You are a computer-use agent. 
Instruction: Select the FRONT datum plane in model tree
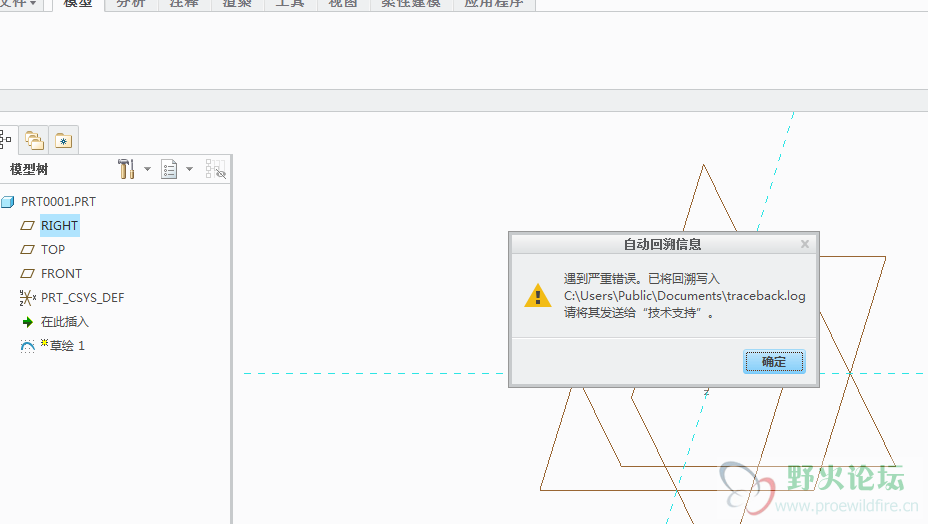(x=61, y=274)
